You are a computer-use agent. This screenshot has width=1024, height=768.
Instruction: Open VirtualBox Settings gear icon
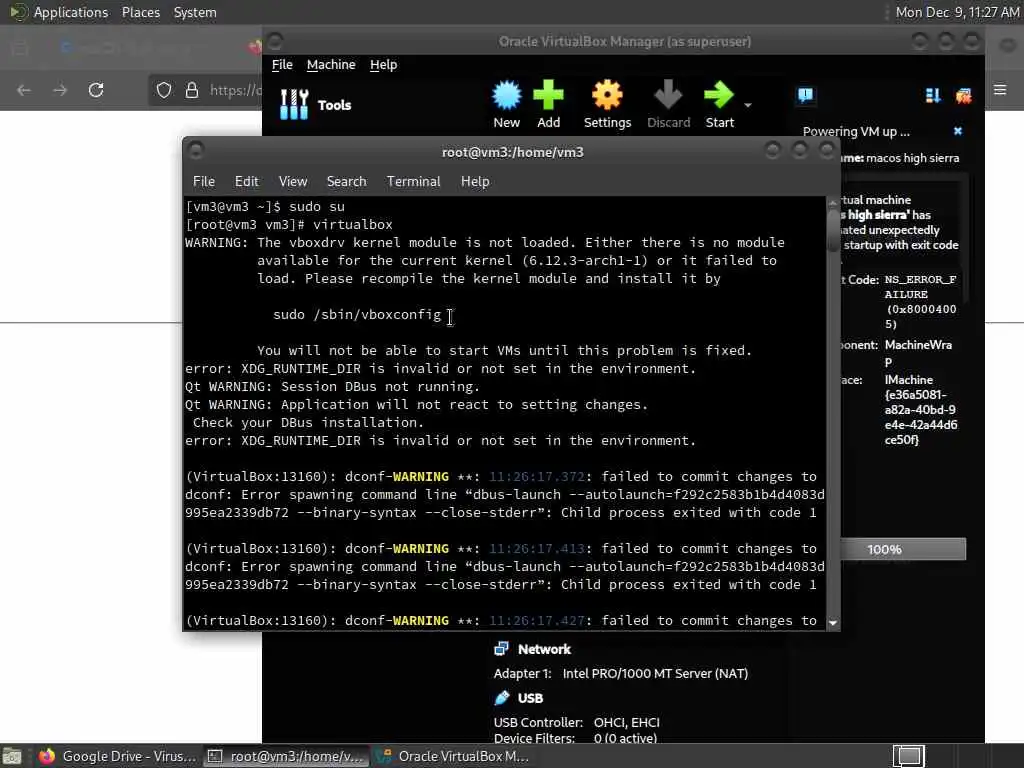click(x=607, y=96)
